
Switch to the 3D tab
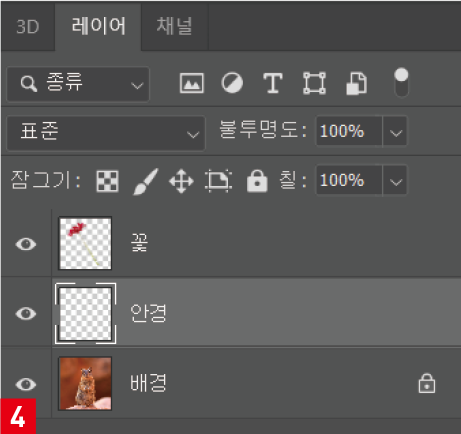[28, 26]
